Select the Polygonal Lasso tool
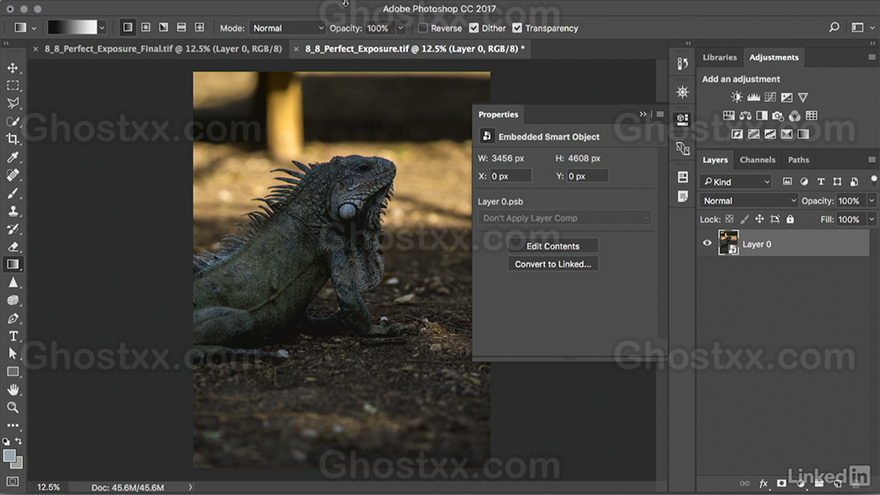 (x=12, y=103)
